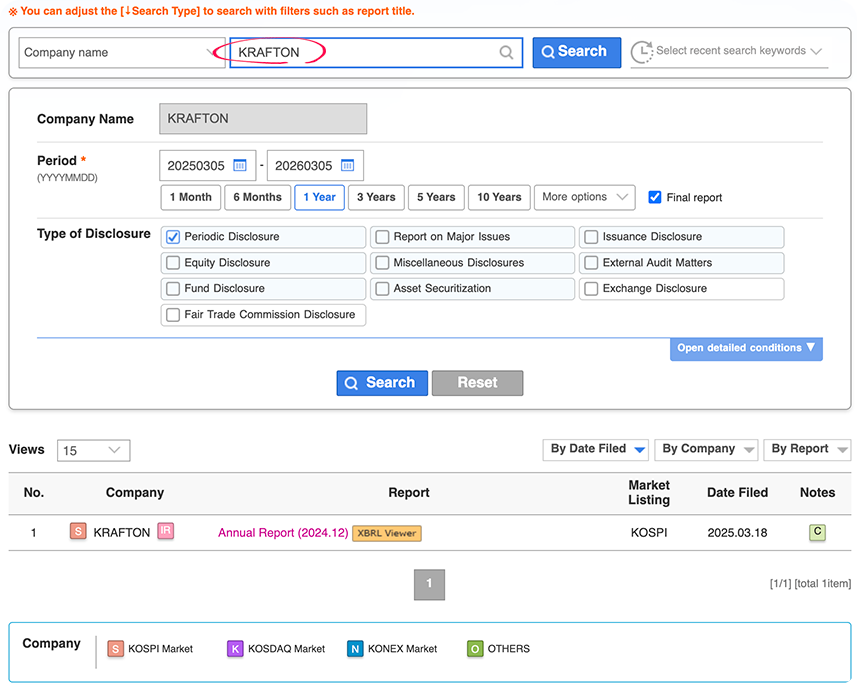857x685 pixels.
Task: Sort results By Date Filed
Action: pyautogui.click(x=596, y=449)
